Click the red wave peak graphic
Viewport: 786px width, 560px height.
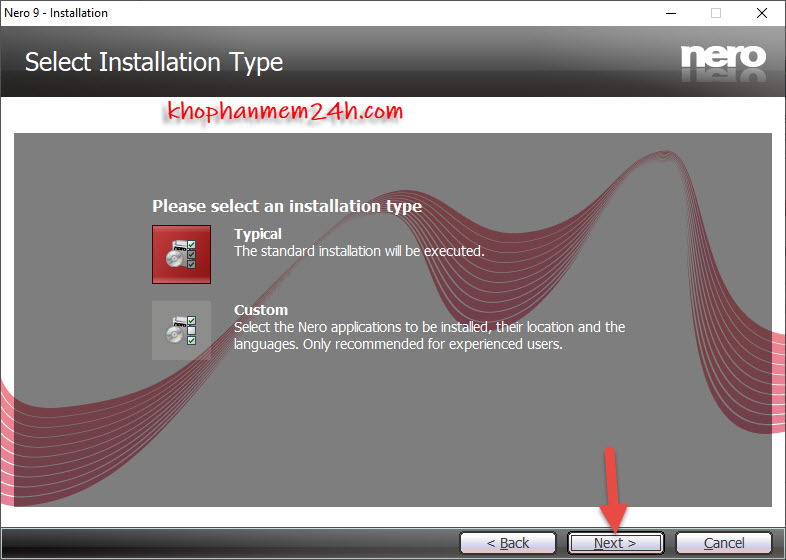[x=665, y=160]
